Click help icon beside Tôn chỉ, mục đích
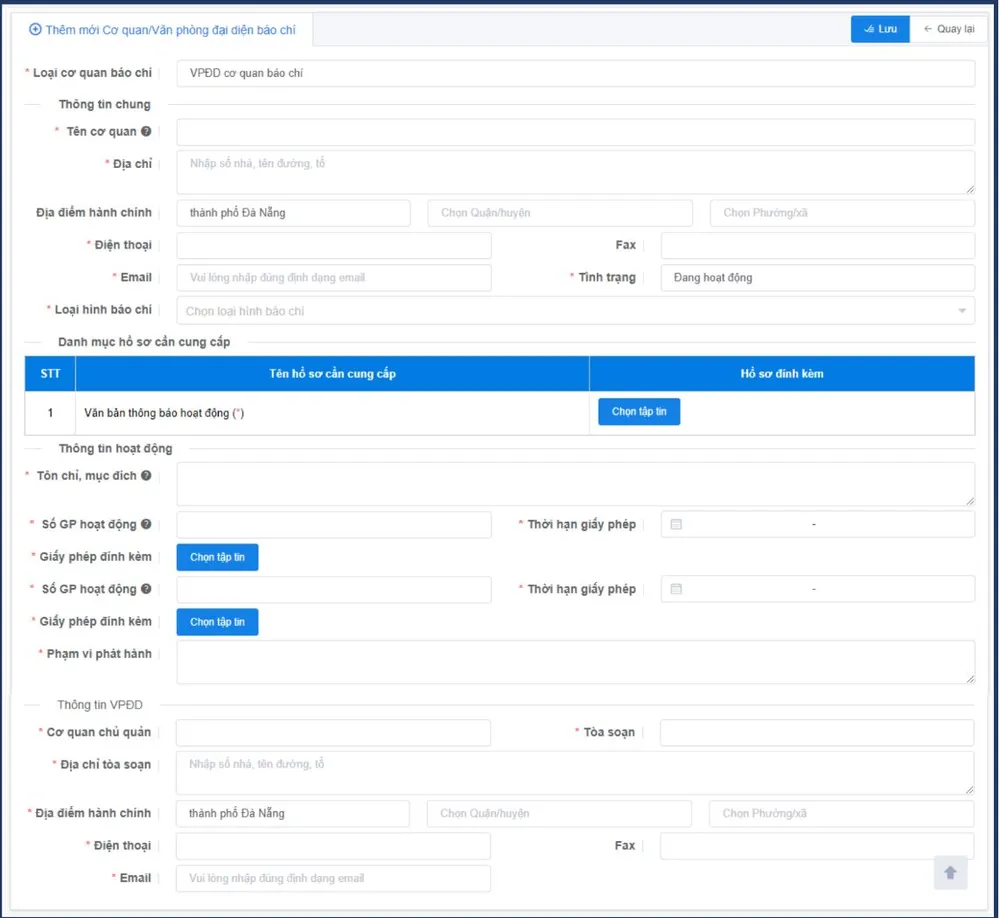This screenshot has width=1000, height=918. pyautogui.click(x=147, y=476)
